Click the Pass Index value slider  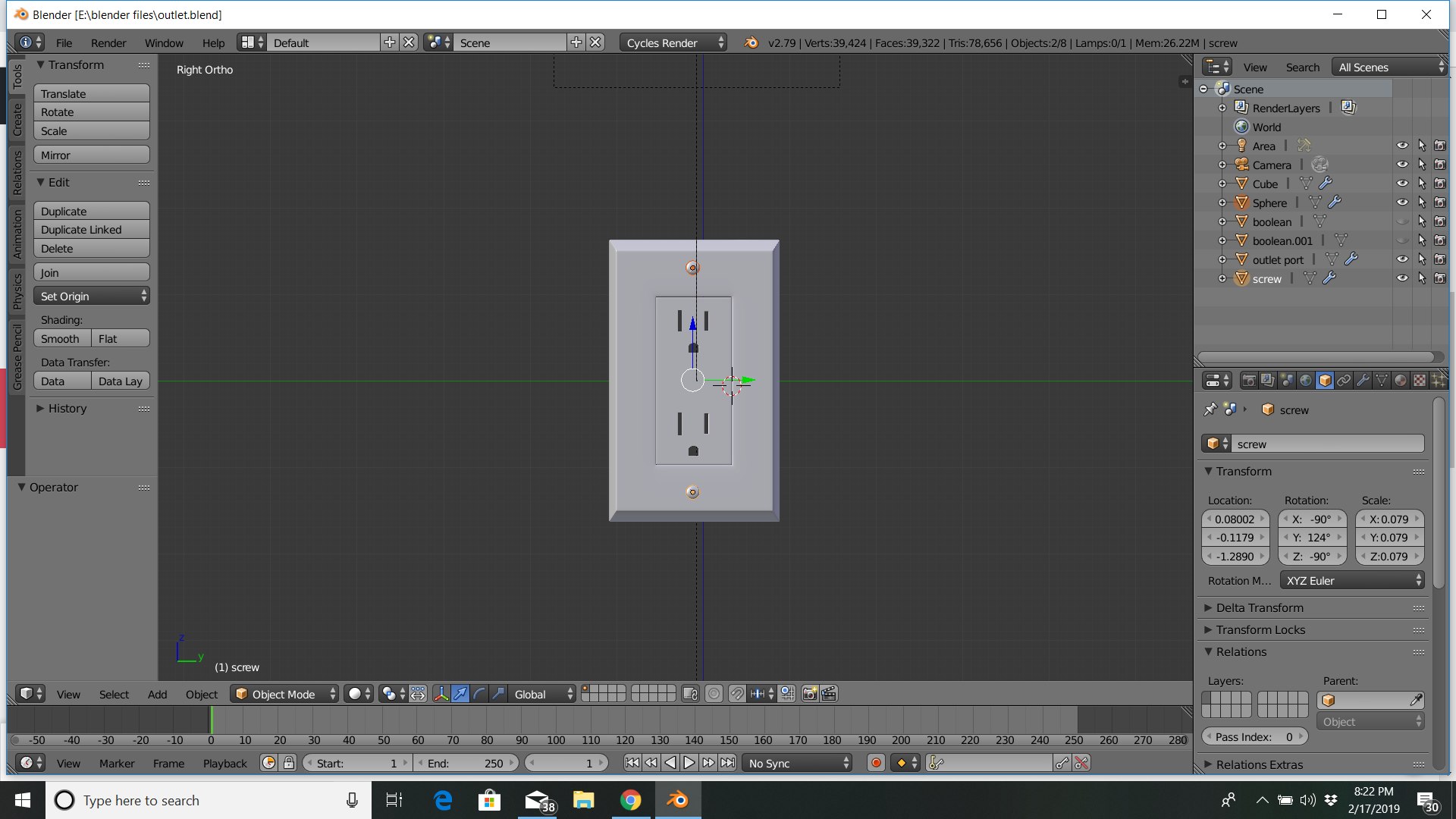(x=1255, y=736)
